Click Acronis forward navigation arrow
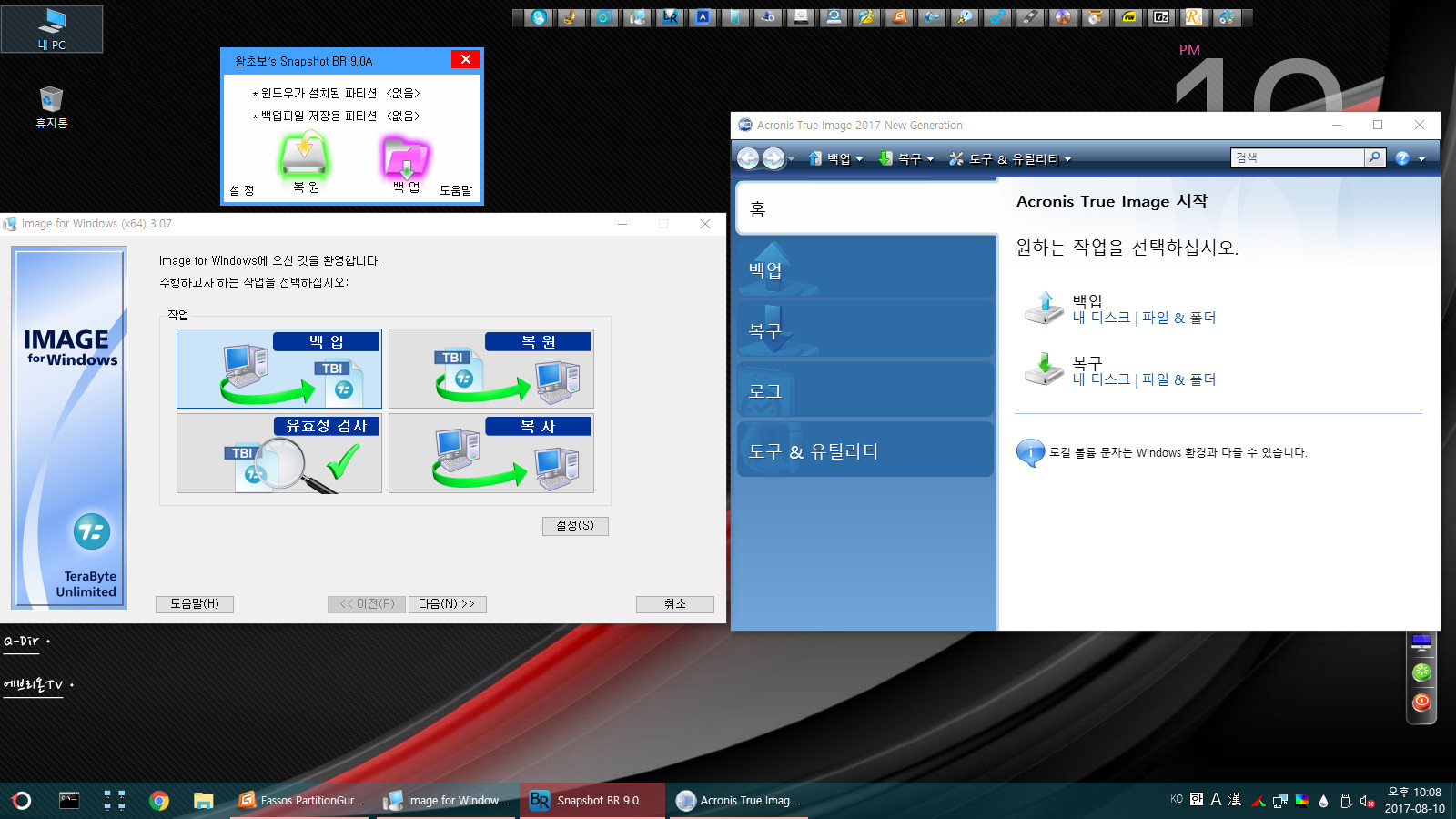This screenshot has width=1456, height=819. click(773, 158)
